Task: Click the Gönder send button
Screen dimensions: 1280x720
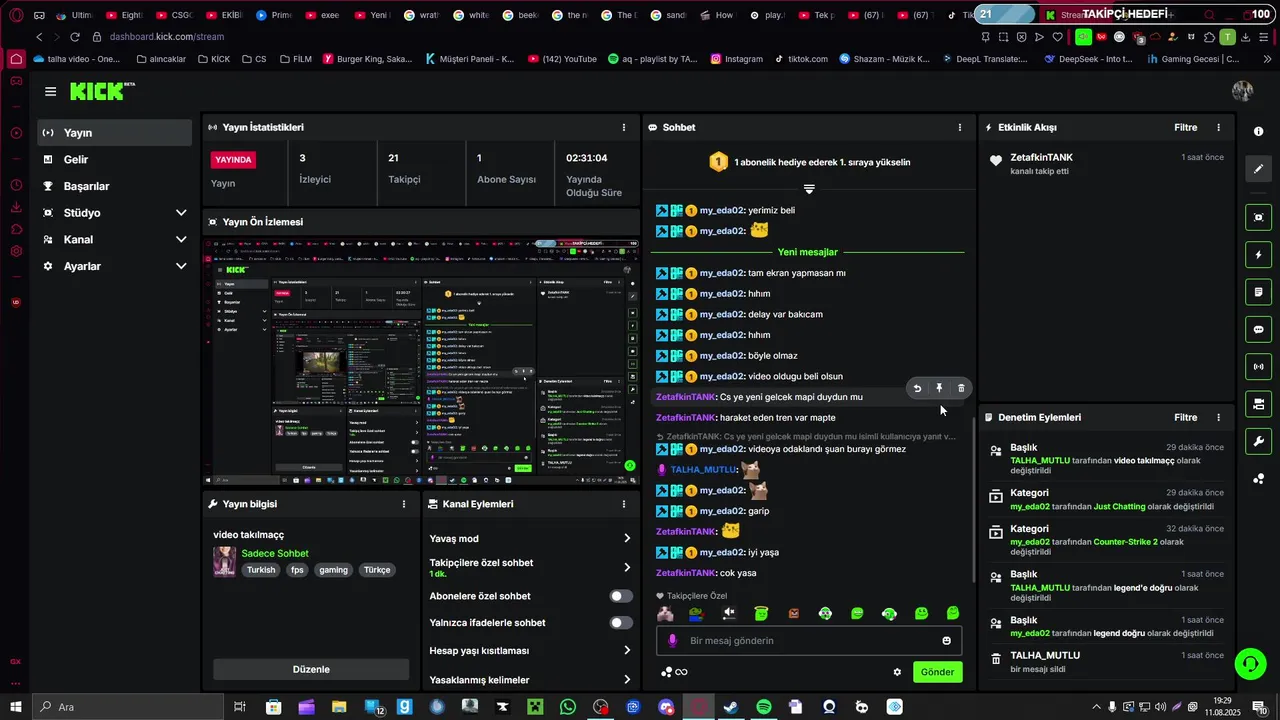Action: (x=937, y=672)
